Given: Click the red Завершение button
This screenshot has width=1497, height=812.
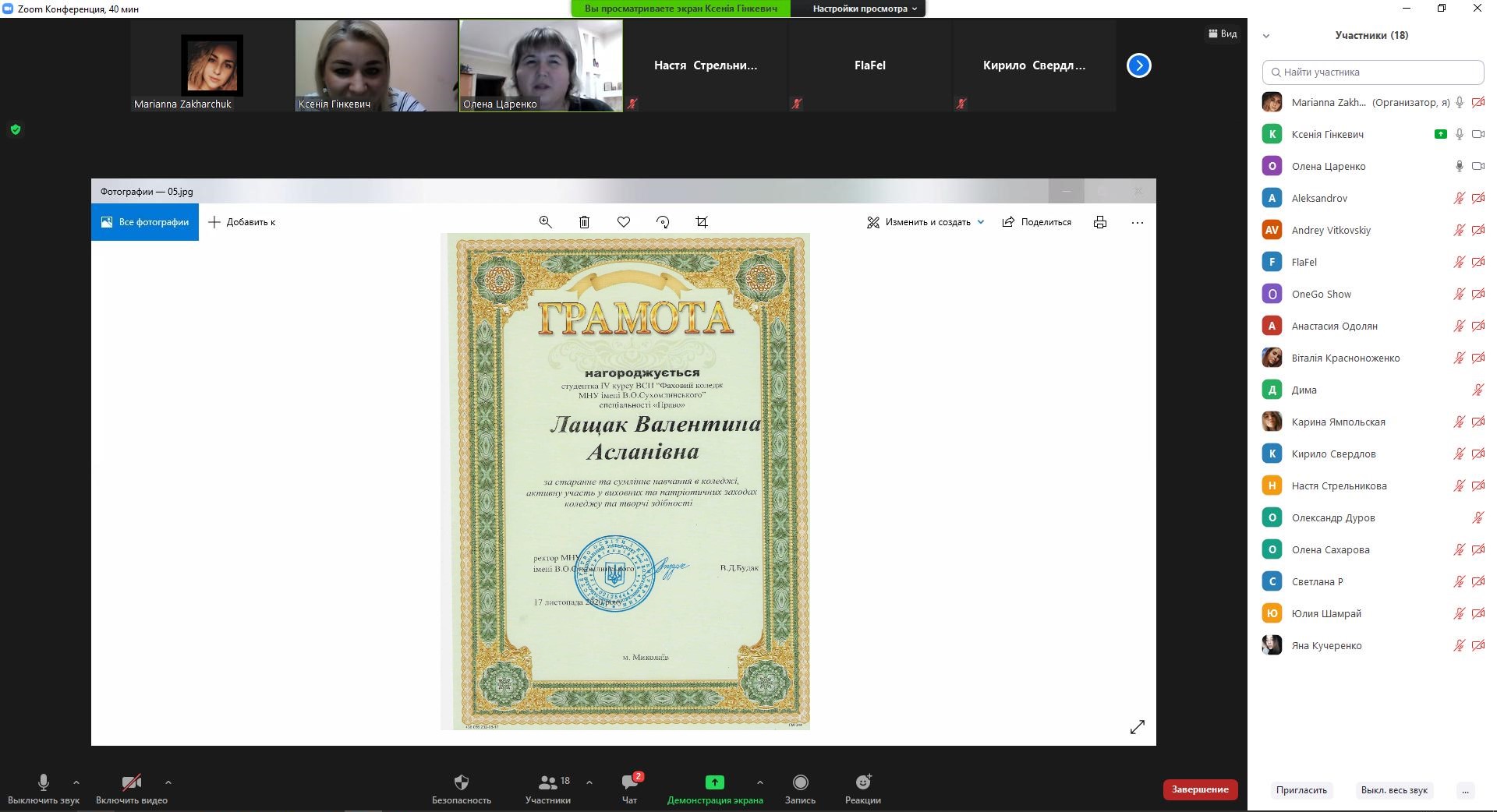Looking at the screenshot, I should point(1200,789).
